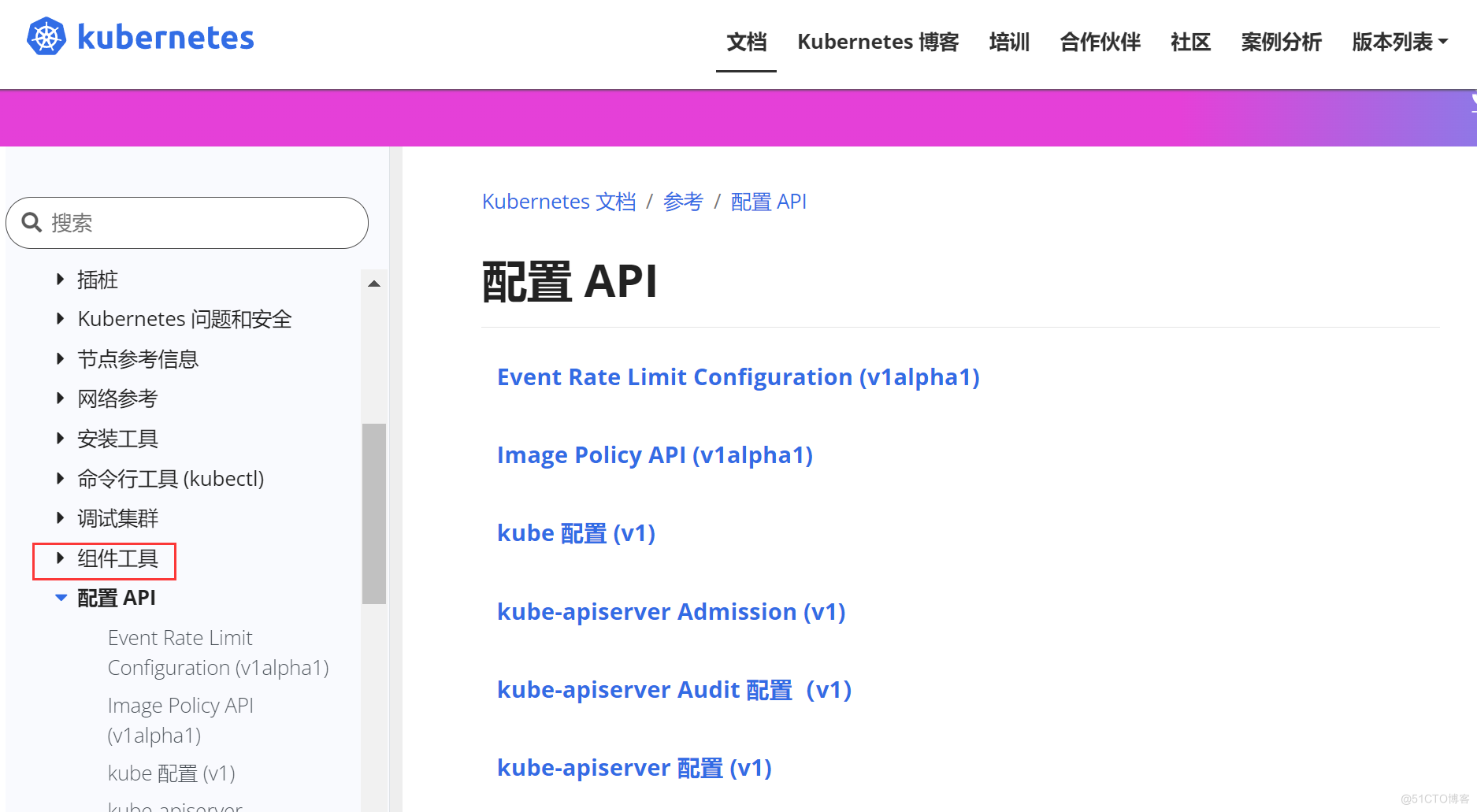Open 配置 API breadcrumb link
Viewport: 1477px width, 812px height.
click(769, 202)
